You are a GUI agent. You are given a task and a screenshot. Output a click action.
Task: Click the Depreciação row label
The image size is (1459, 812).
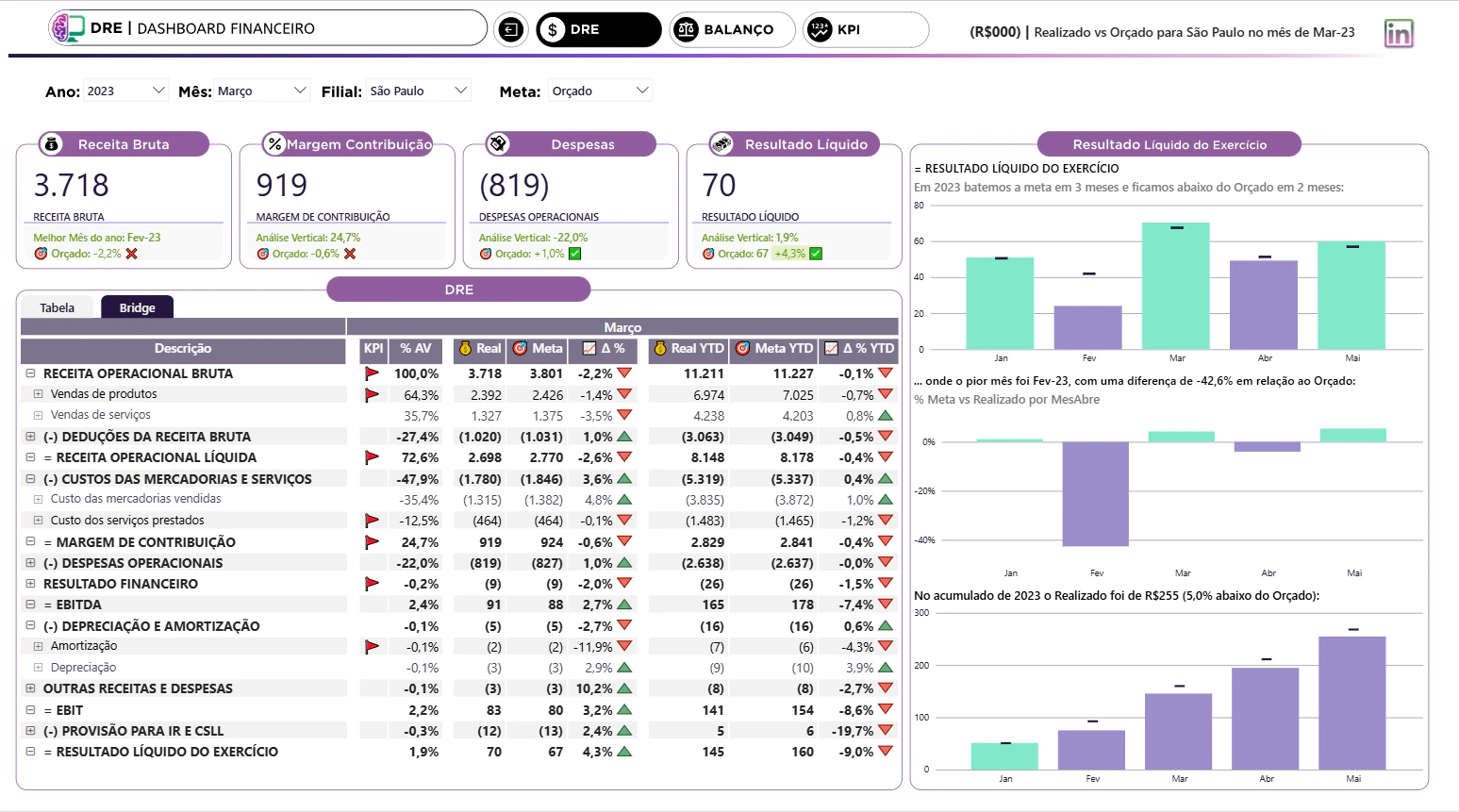pos(84,668)
